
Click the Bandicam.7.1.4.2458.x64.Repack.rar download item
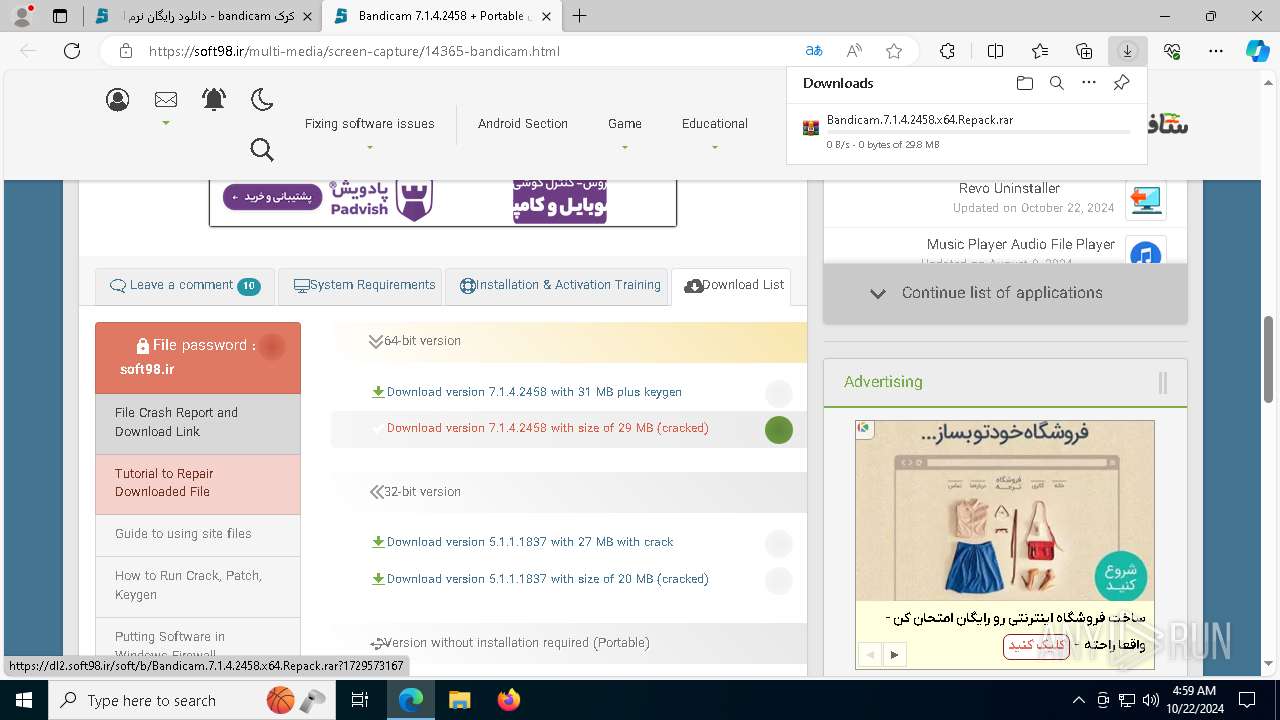[967, 131]
